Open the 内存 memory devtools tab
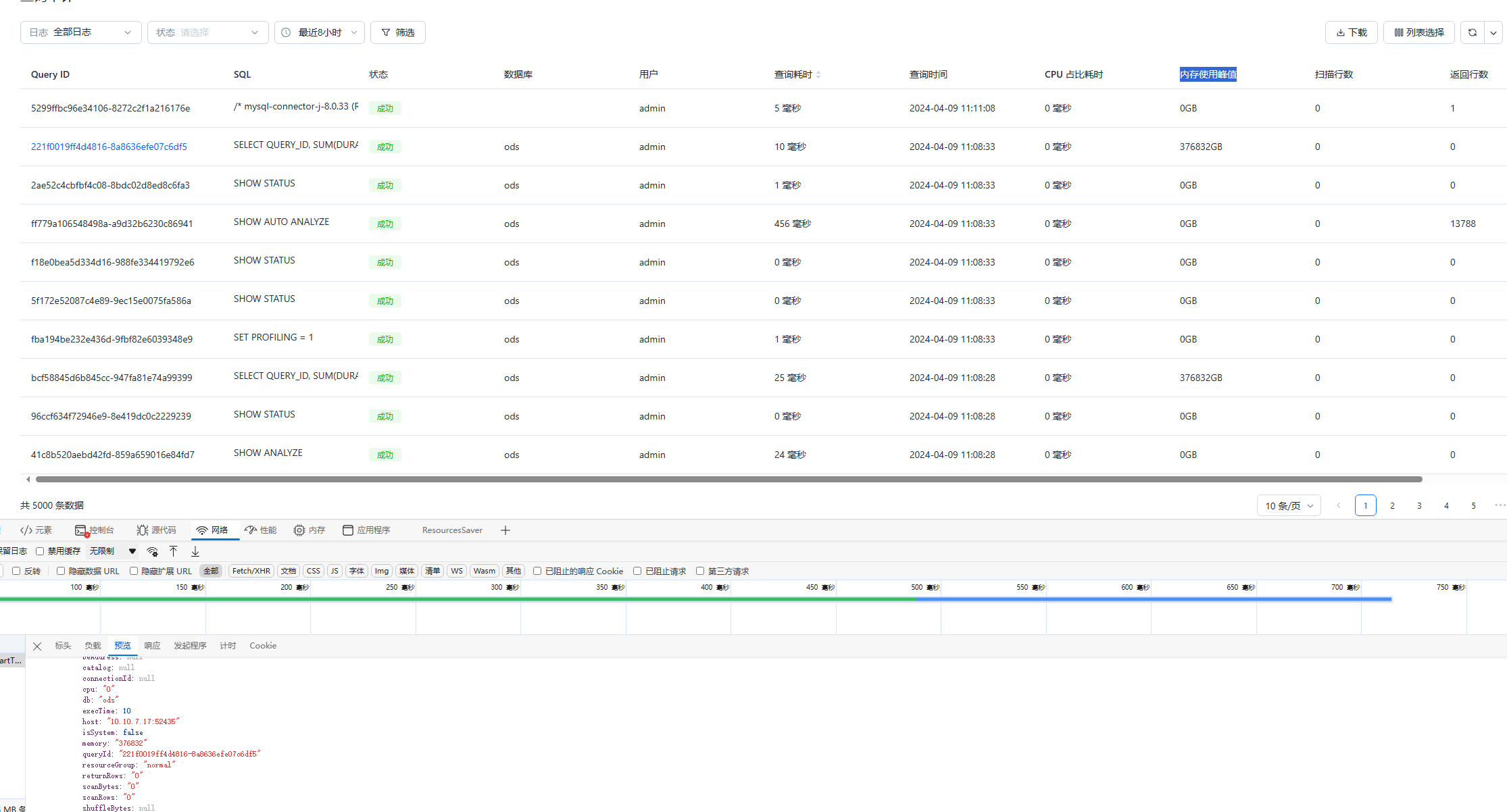 click(310, 530)
